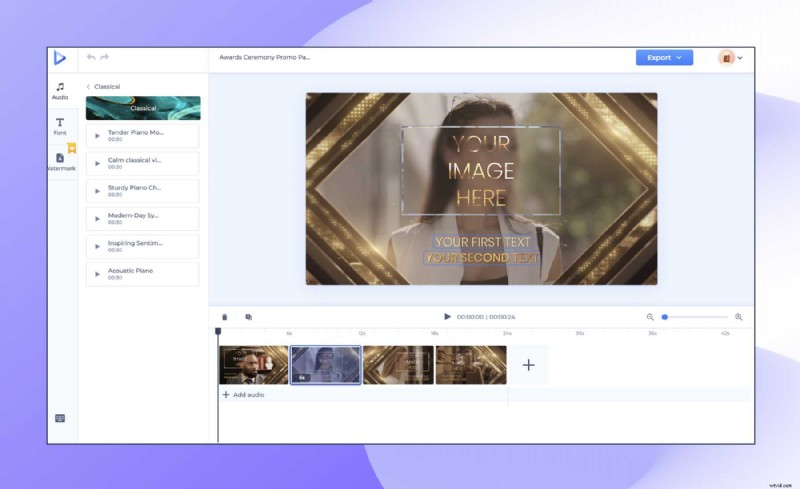The width and height of the screenshot is (800, 489).
Task: Delete the selected scene with trash icon
Action: tap(224, 317)
